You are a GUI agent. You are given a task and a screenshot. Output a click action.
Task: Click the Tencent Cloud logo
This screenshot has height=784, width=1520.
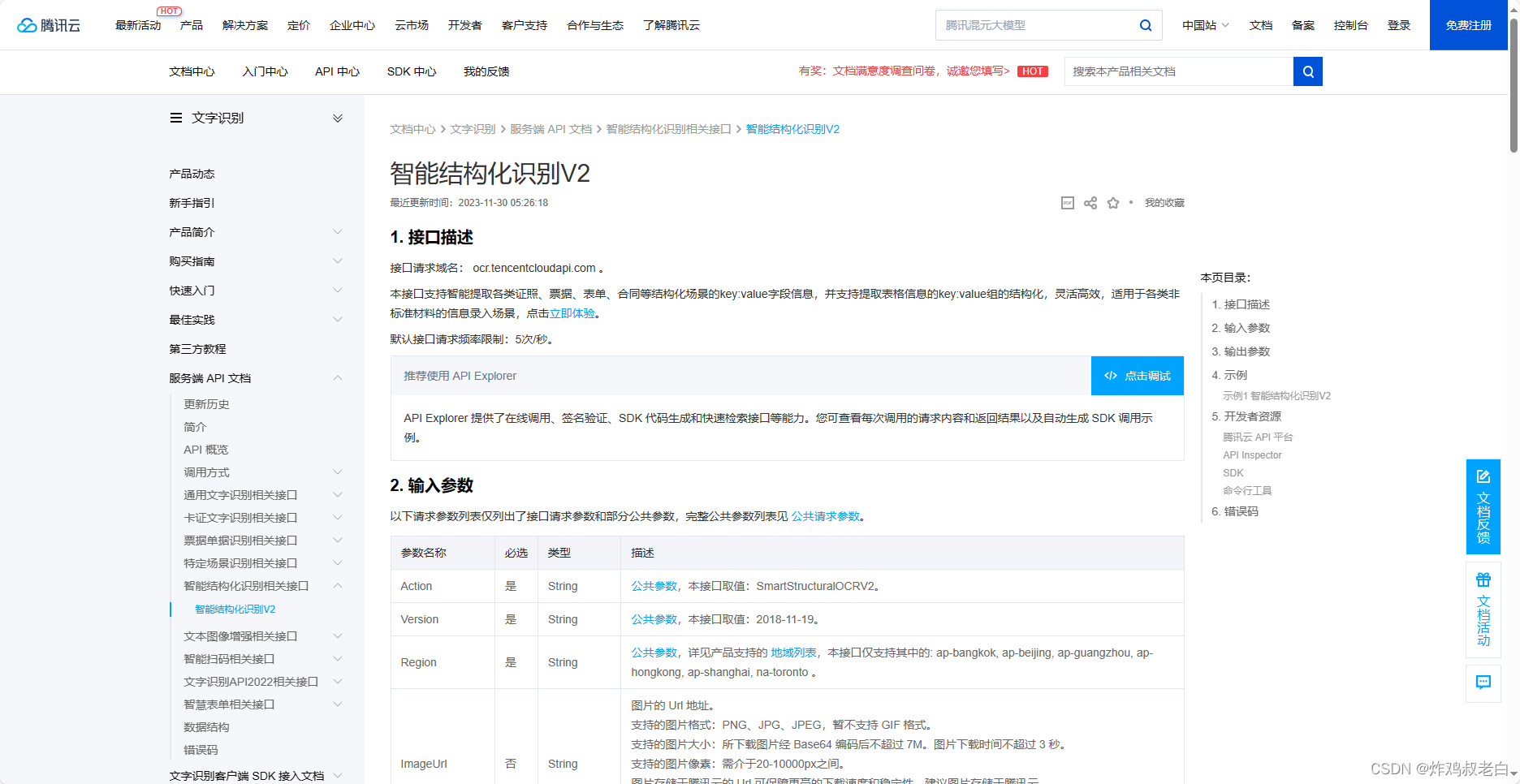tap(49, 25)
